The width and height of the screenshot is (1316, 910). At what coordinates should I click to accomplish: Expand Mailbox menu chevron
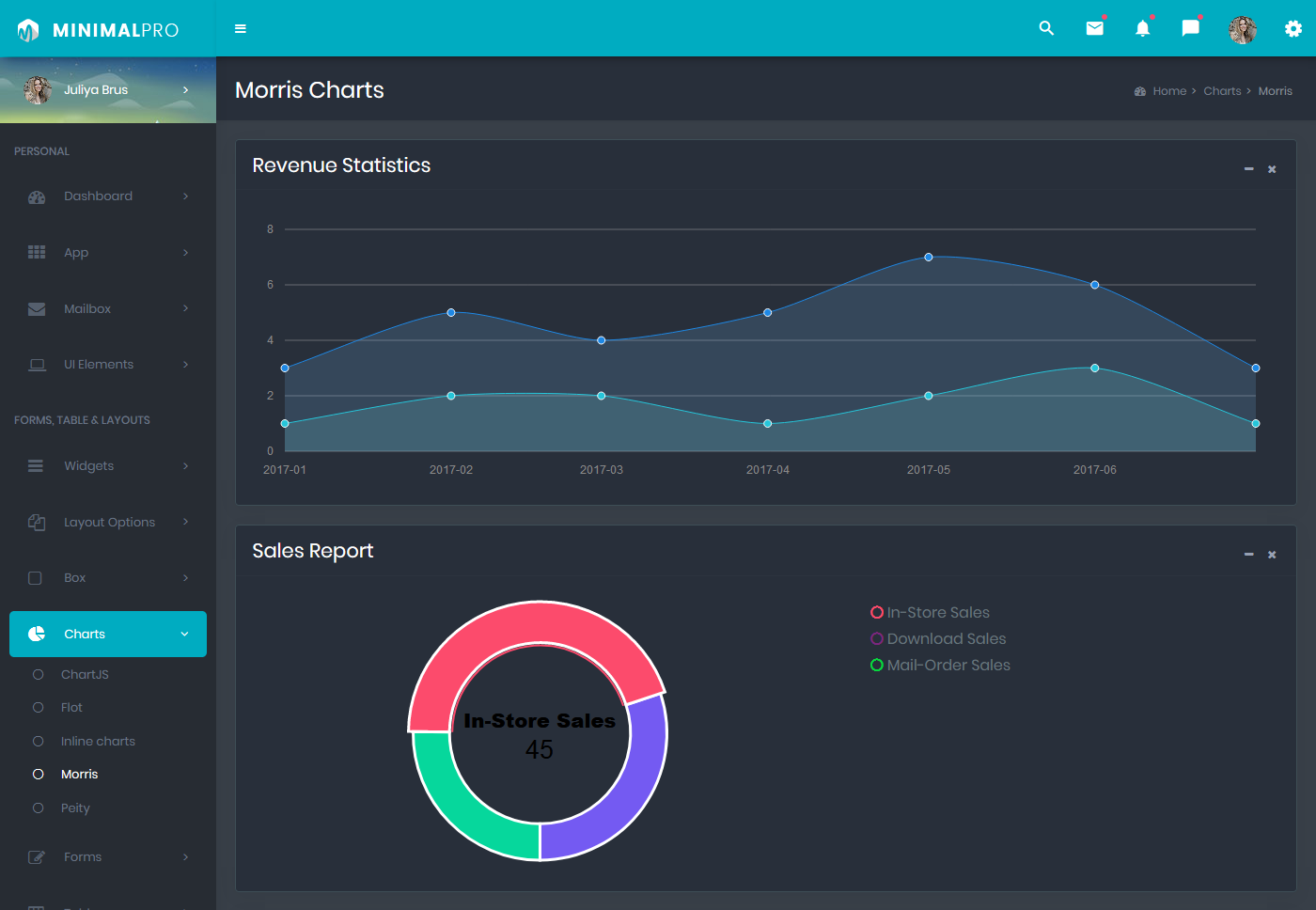(x=185, y=308)
